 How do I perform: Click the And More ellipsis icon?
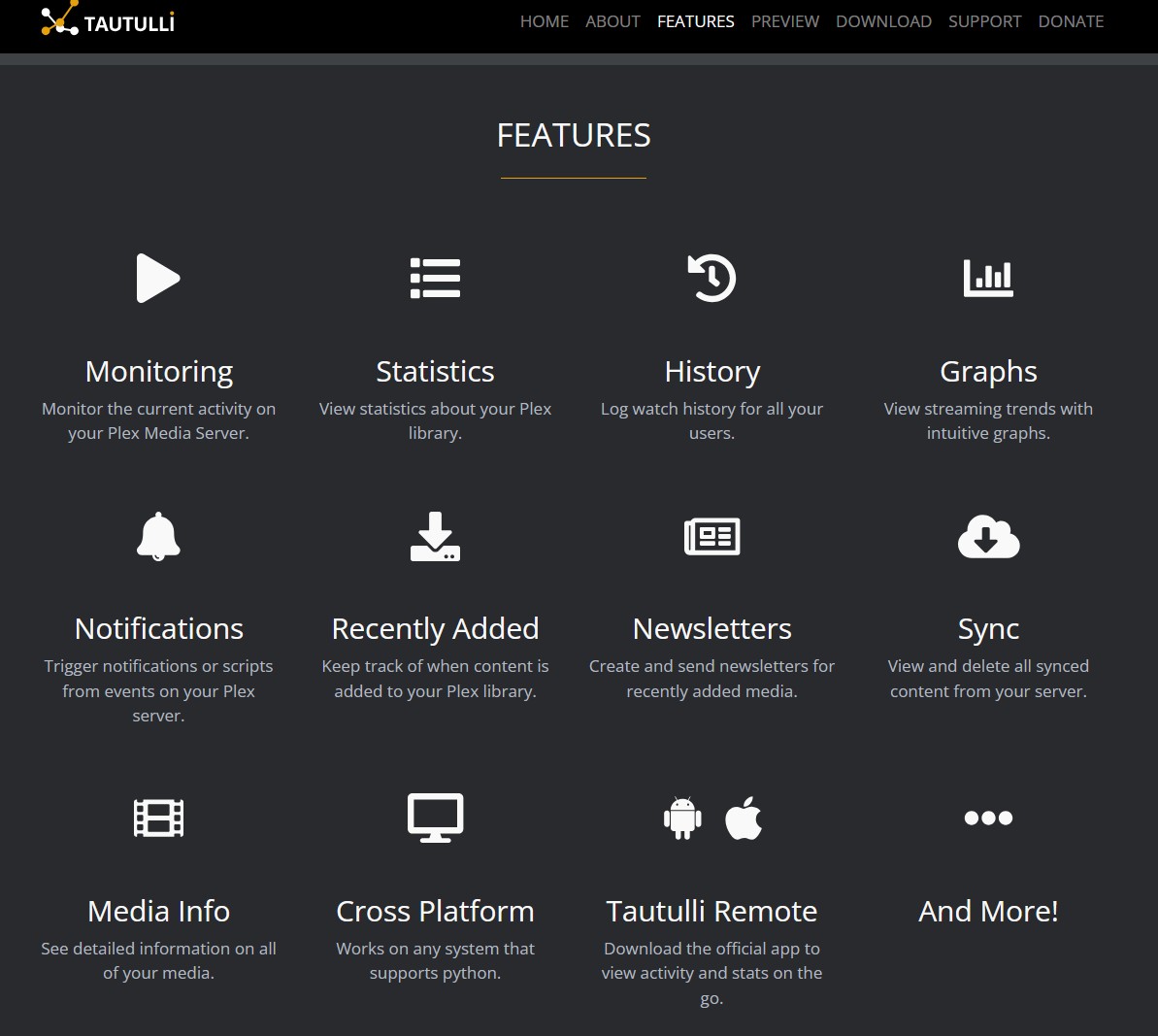tap(988, 818)
